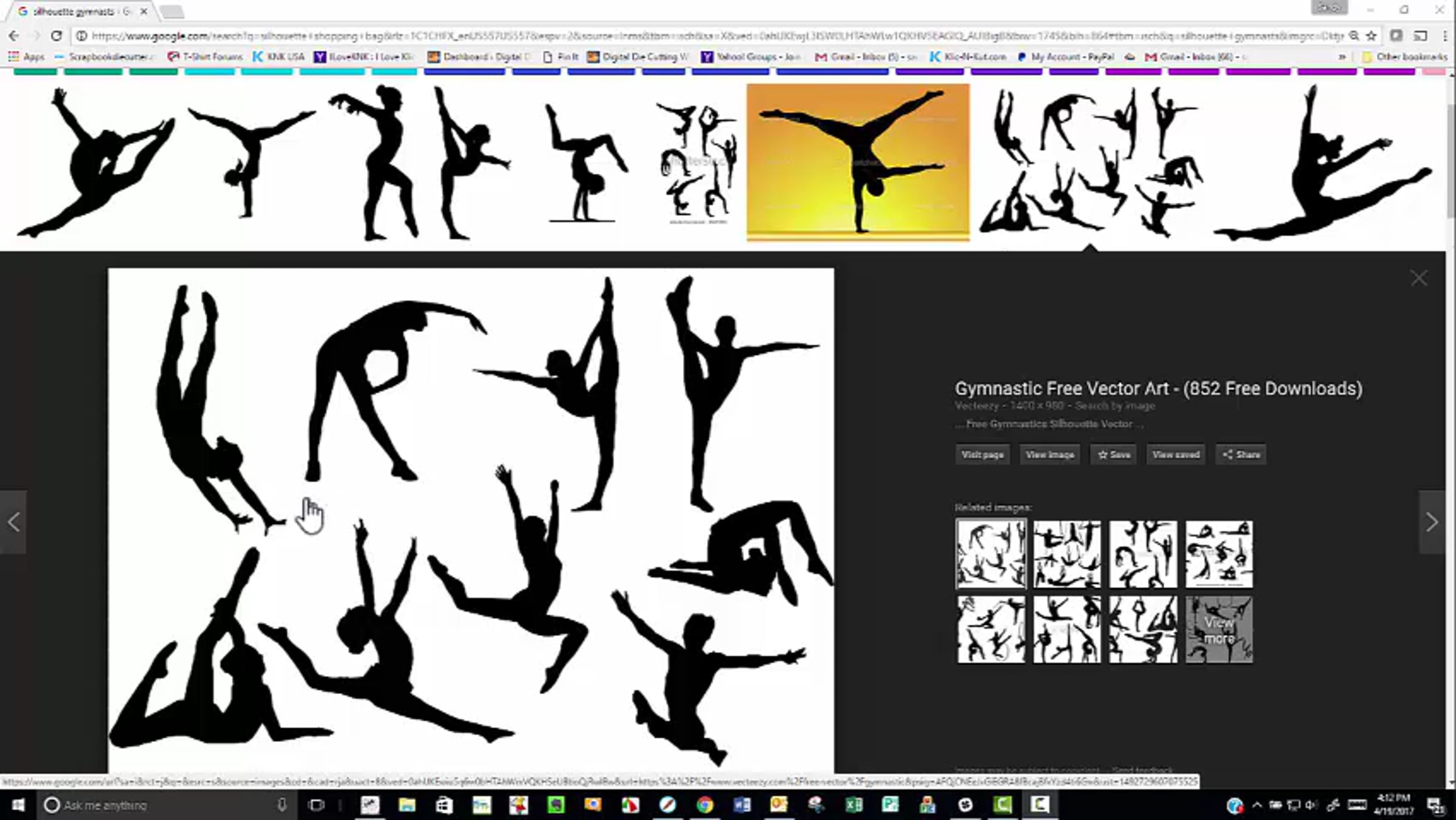Open the Chrome three-dot menu

click(1445, 36)
